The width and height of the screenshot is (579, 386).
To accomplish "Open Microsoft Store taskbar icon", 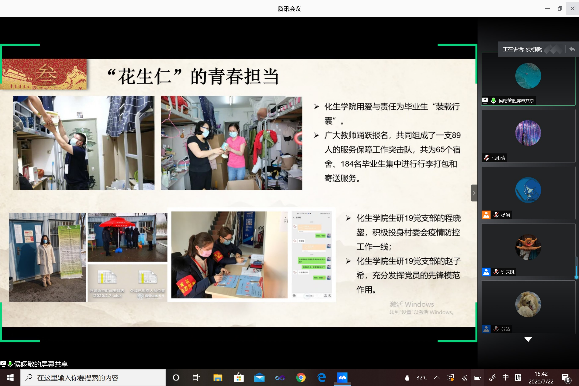I will (239, 378).
